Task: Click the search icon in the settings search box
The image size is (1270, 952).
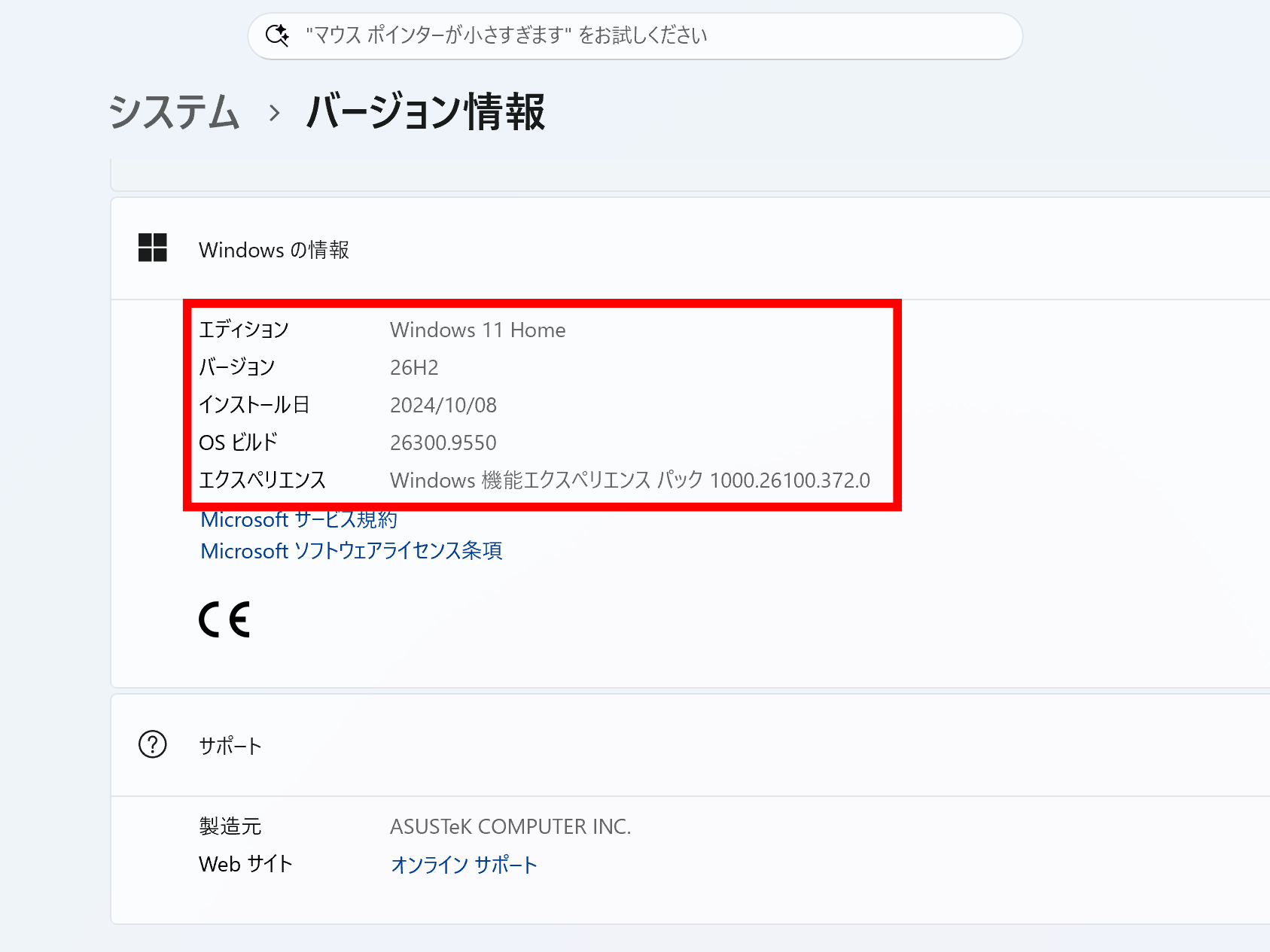Action: [278, 35]
